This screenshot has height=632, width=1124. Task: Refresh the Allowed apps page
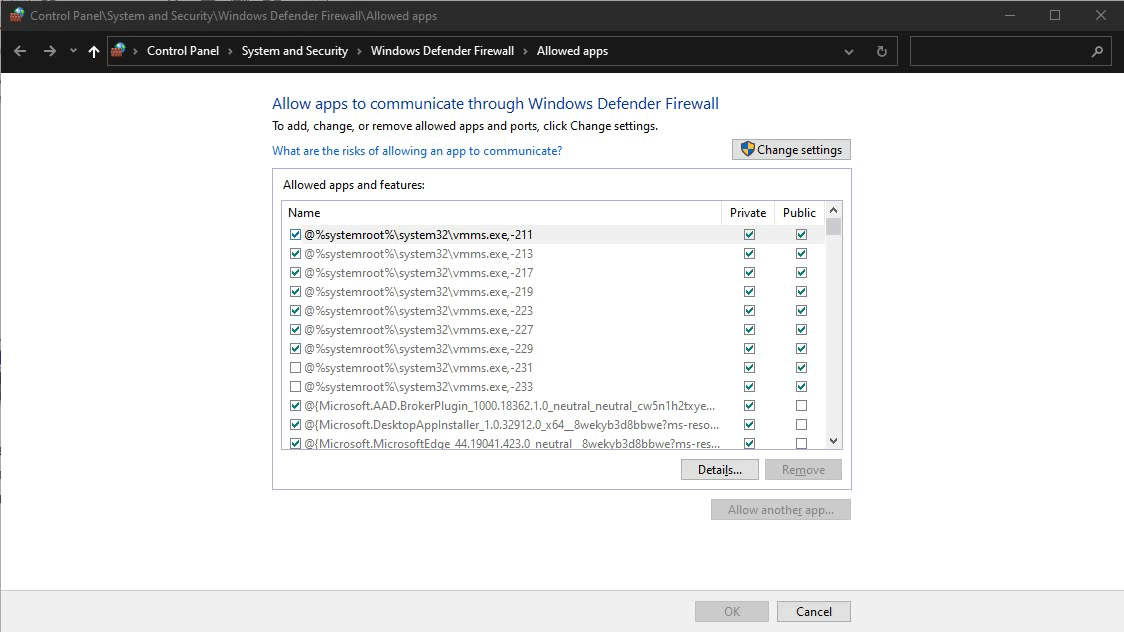click(x=882, y=52)
